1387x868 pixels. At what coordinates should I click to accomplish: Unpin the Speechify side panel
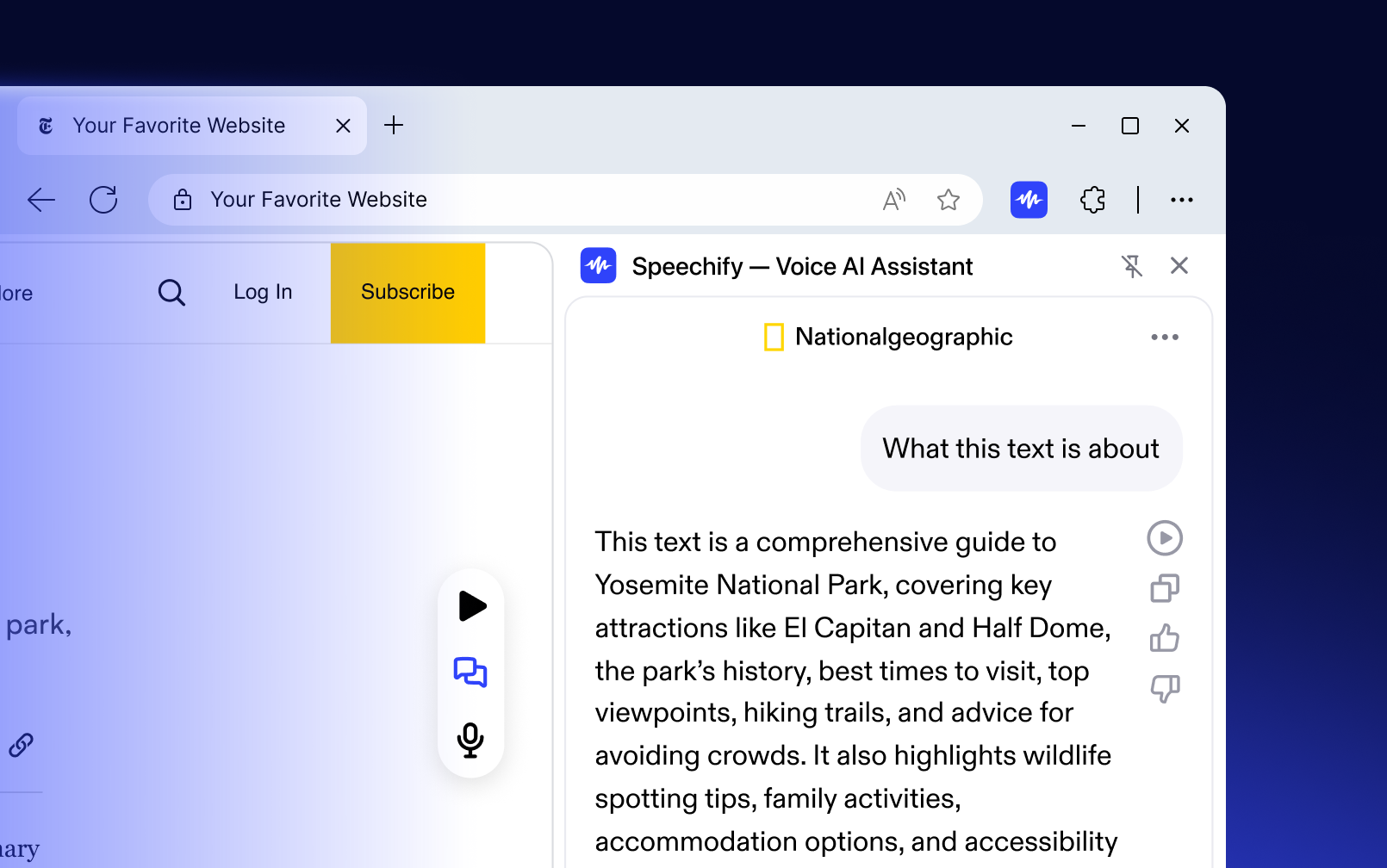1132,266
